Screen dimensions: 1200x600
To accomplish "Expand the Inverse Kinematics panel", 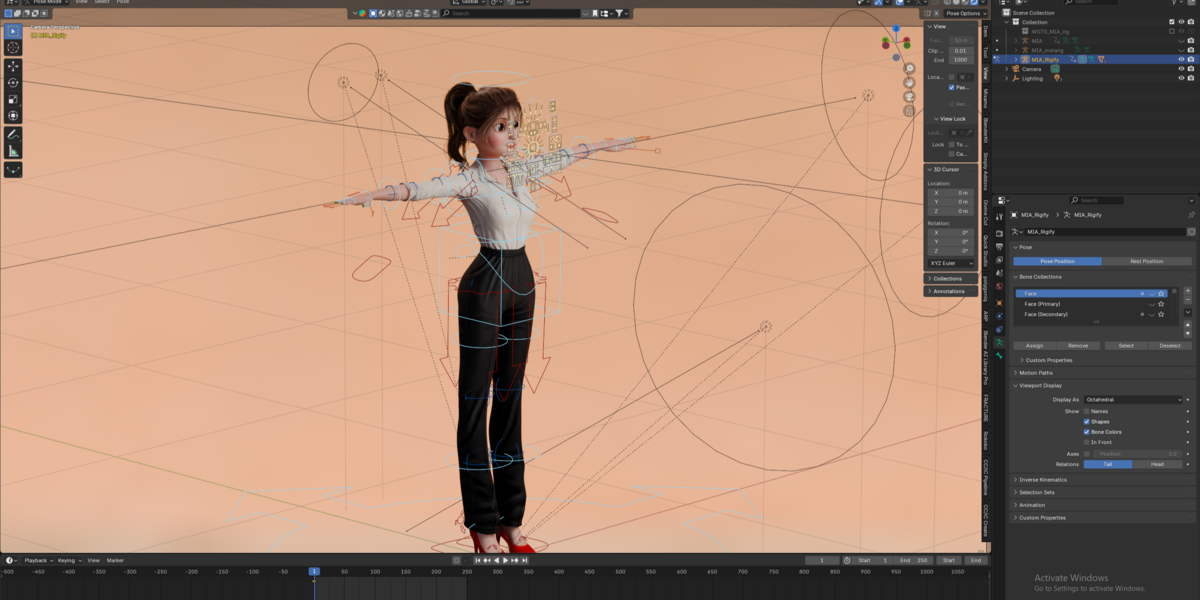I will [1042, 480].
